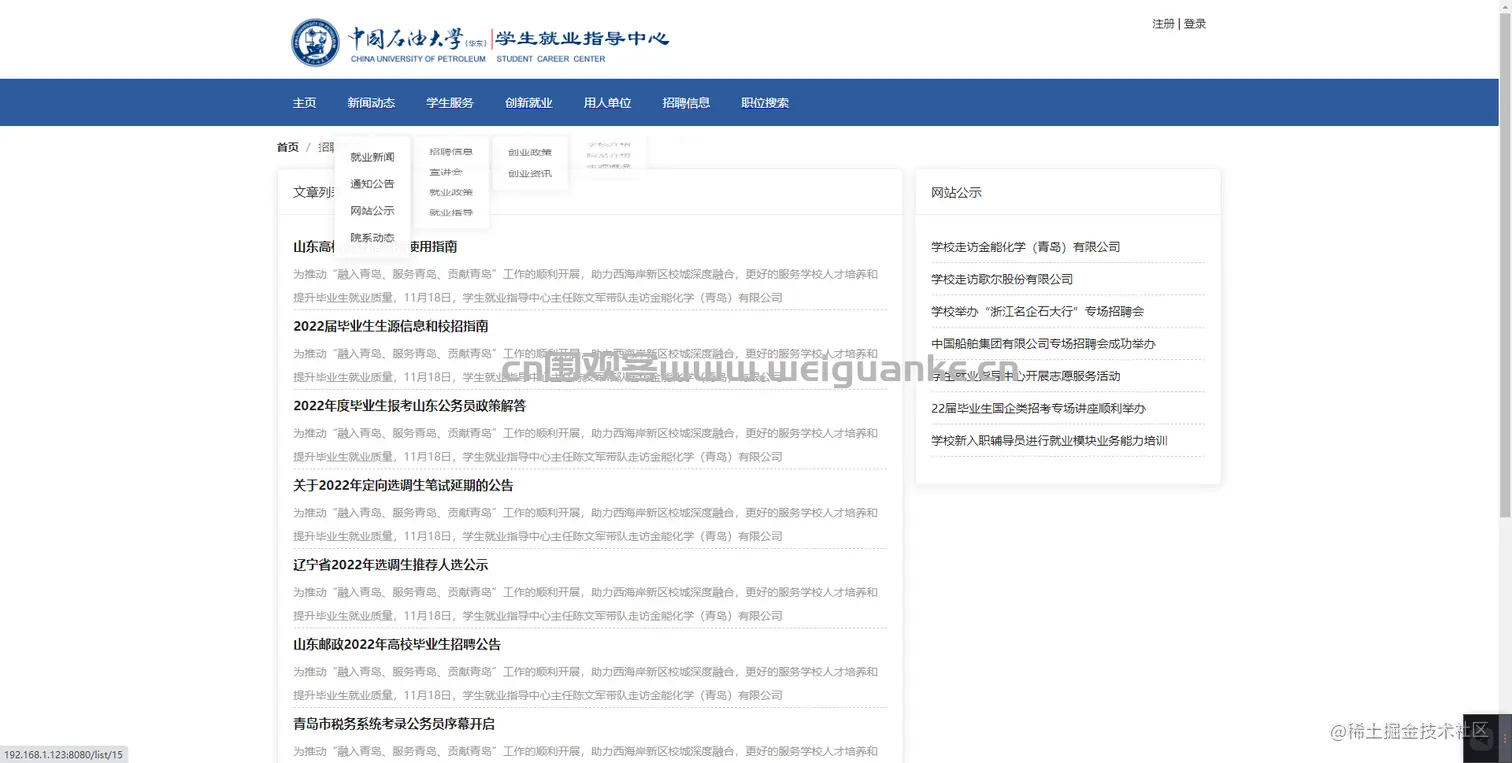Open article 2022年度毕业生报考山东公务员政策解答
Viewport: 1512px width, 763px height.
coord(409,406)
